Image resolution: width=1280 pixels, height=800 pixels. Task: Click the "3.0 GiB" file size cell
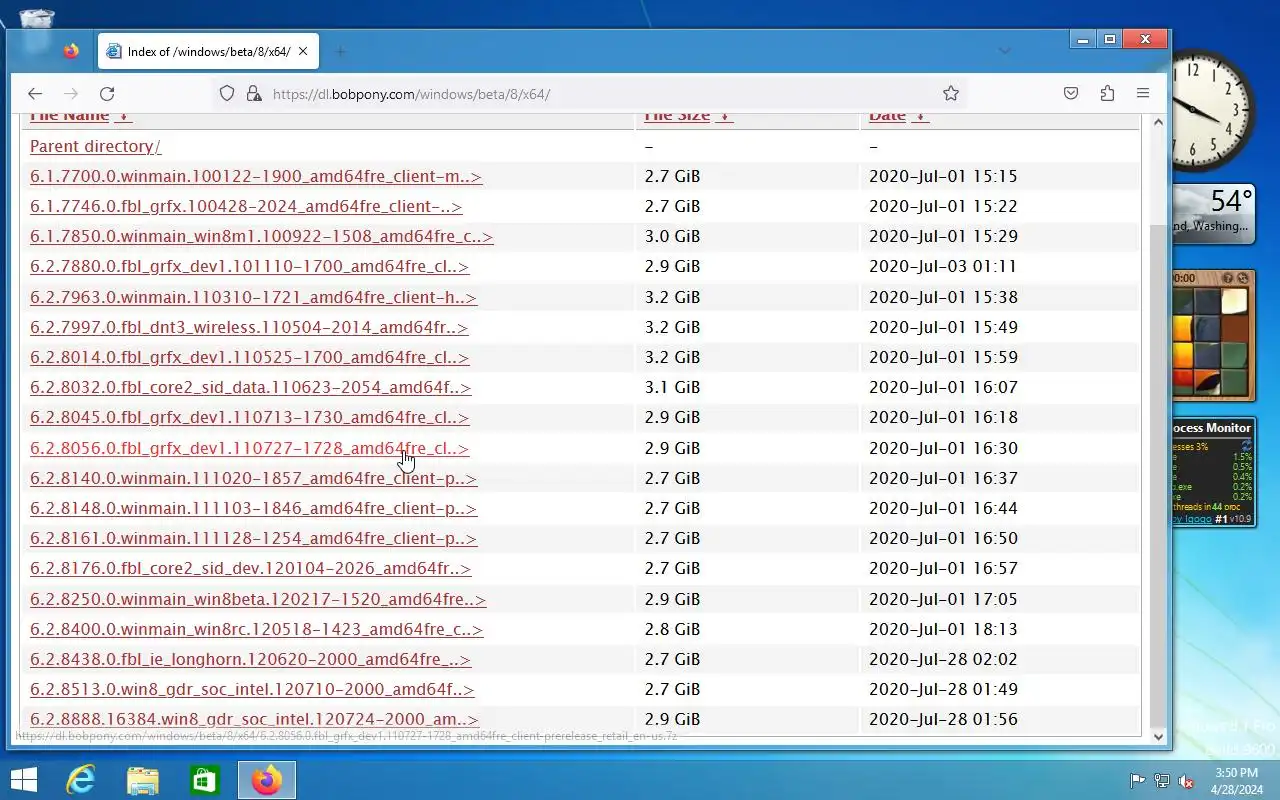click(x=672, y=236)
